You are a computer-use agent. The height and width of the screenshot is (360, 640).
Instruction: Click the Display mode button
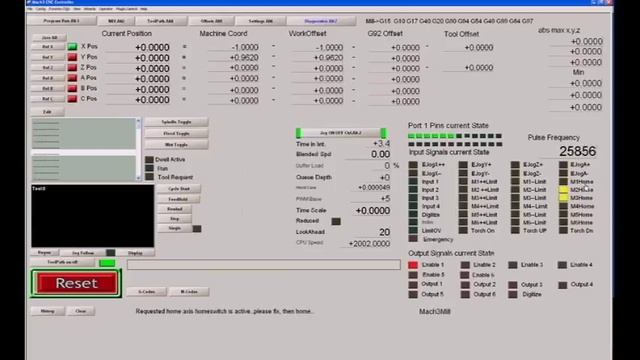(135, 253)
